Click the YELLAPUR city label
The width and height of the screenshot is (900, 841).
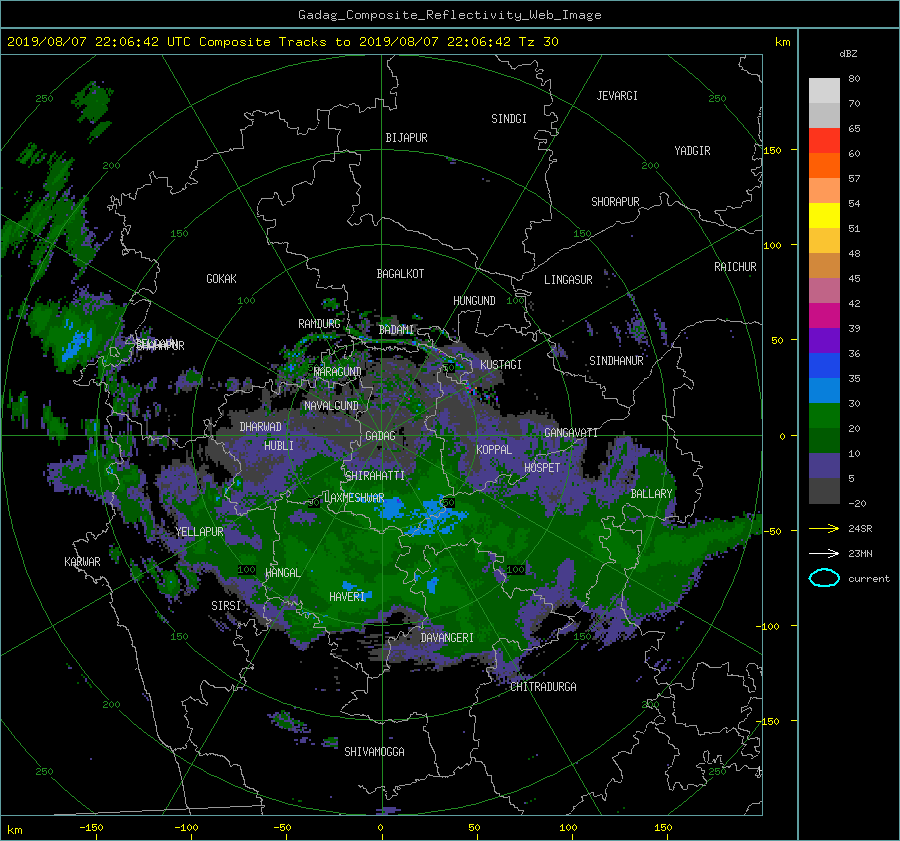pos(199,532)
